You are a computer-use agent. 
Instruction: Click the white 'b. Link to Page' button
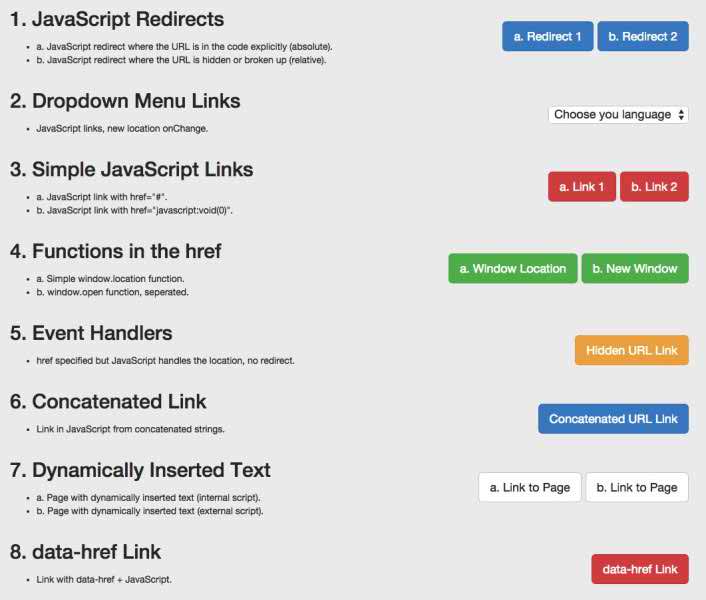click(637, 487)
